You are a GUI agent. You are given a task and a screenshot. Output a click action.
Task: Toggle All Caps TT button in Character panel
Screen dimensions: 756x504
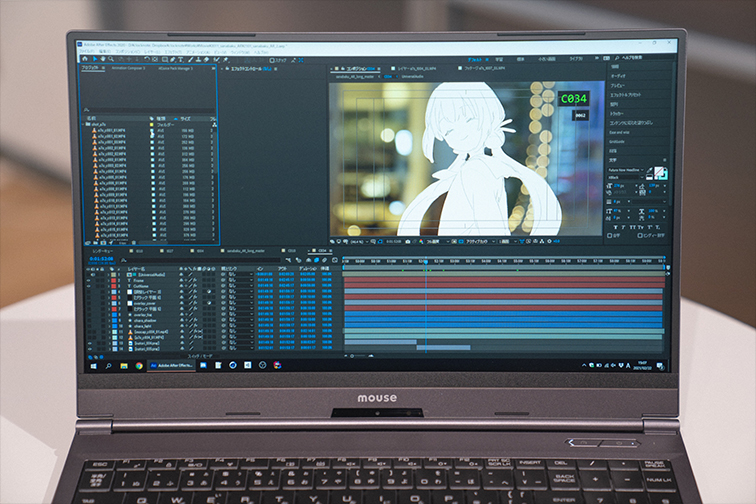(632, 228)
